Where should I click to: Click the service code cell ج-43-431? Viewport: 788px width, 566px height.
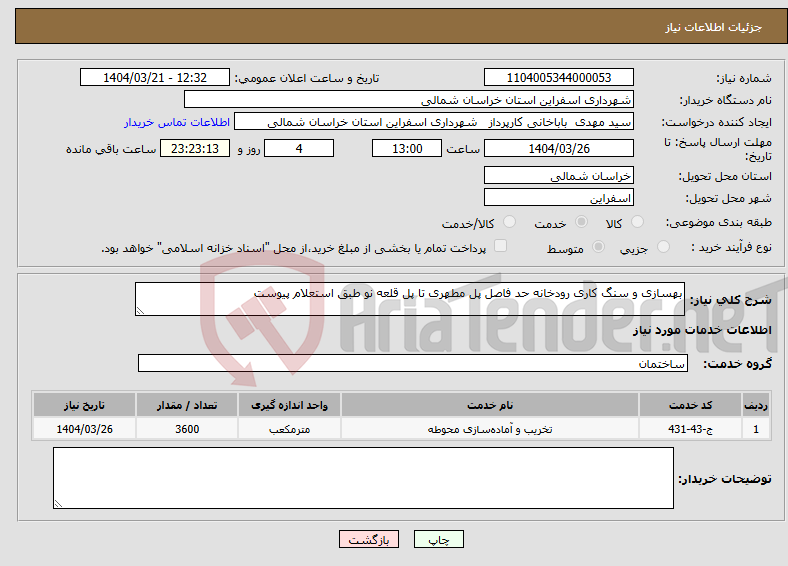[691, 429]
